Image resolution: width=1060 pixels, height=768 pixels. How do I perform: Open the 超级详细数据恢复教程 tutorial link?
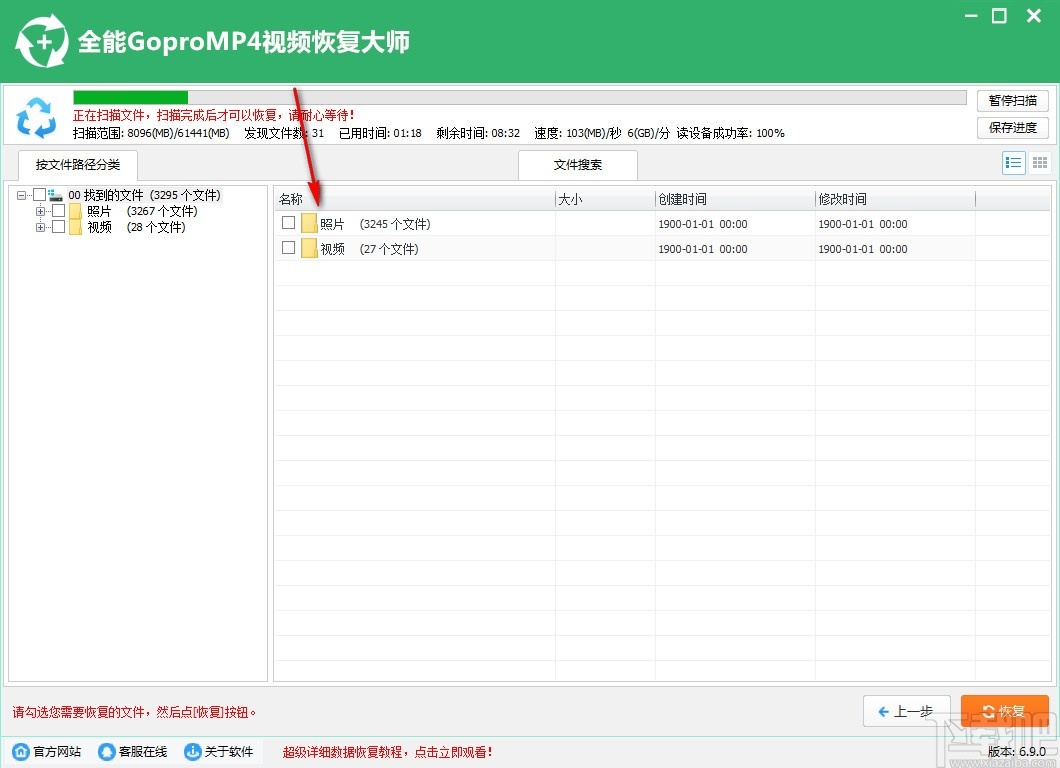click(x=387, y=752)
